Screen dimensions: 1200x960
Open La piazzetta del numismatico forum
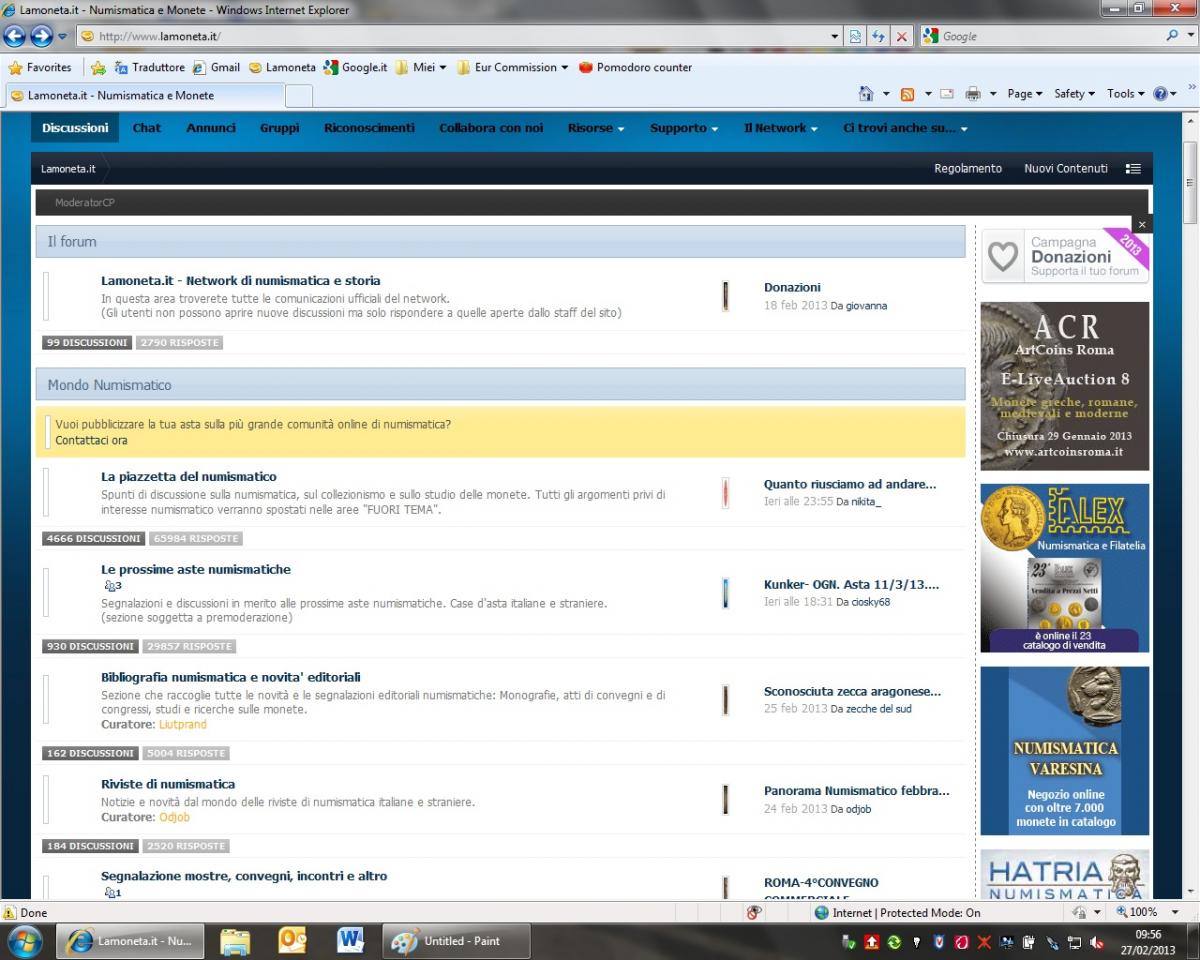click(189, 477)
